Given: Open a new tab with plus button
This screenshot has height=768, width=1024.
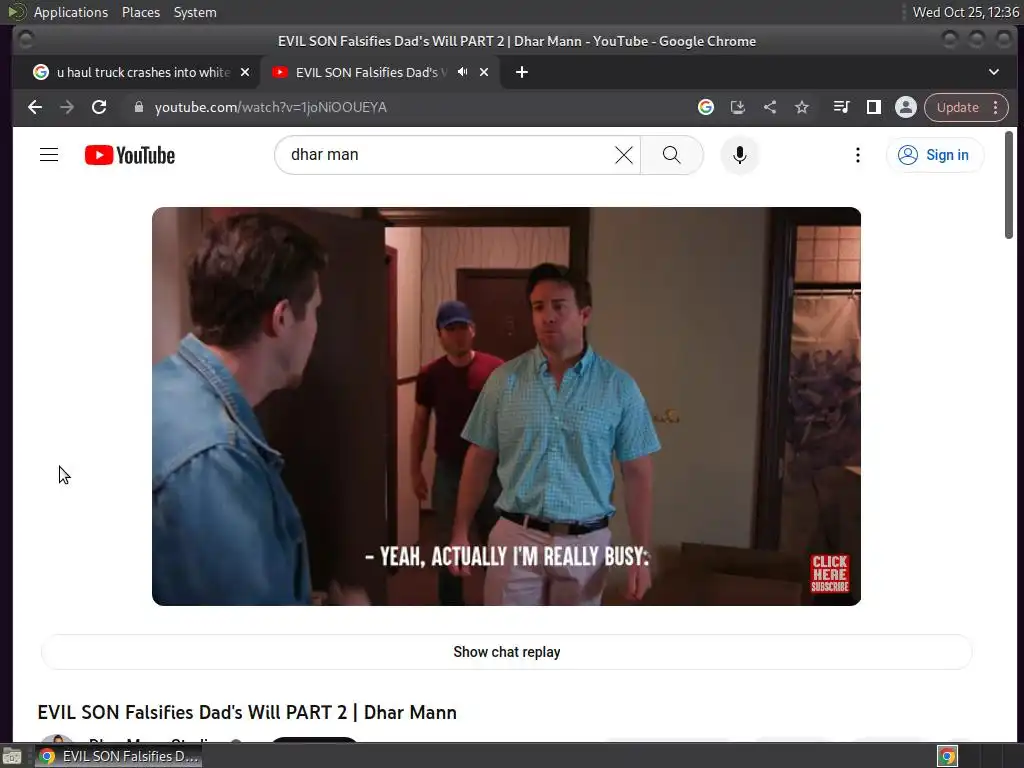Looking at the screenshot, I should coord(522,72).
